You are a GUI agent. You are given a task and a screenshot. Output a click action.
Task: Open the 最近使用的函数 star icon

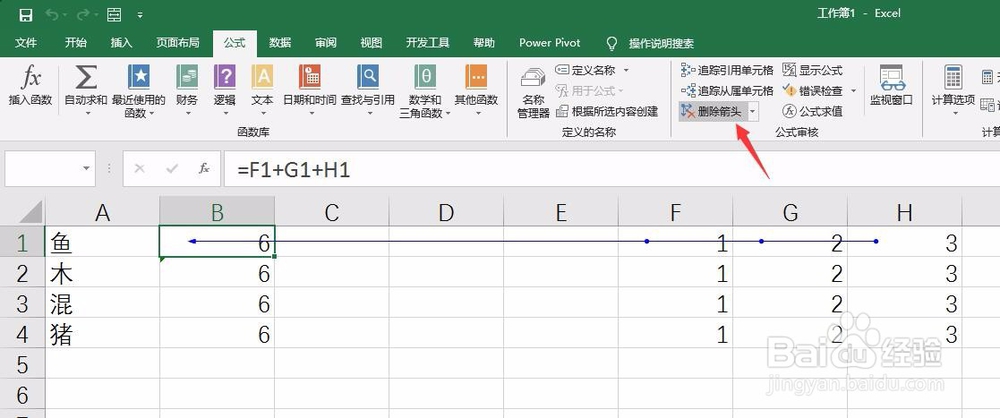coord(138,77)
